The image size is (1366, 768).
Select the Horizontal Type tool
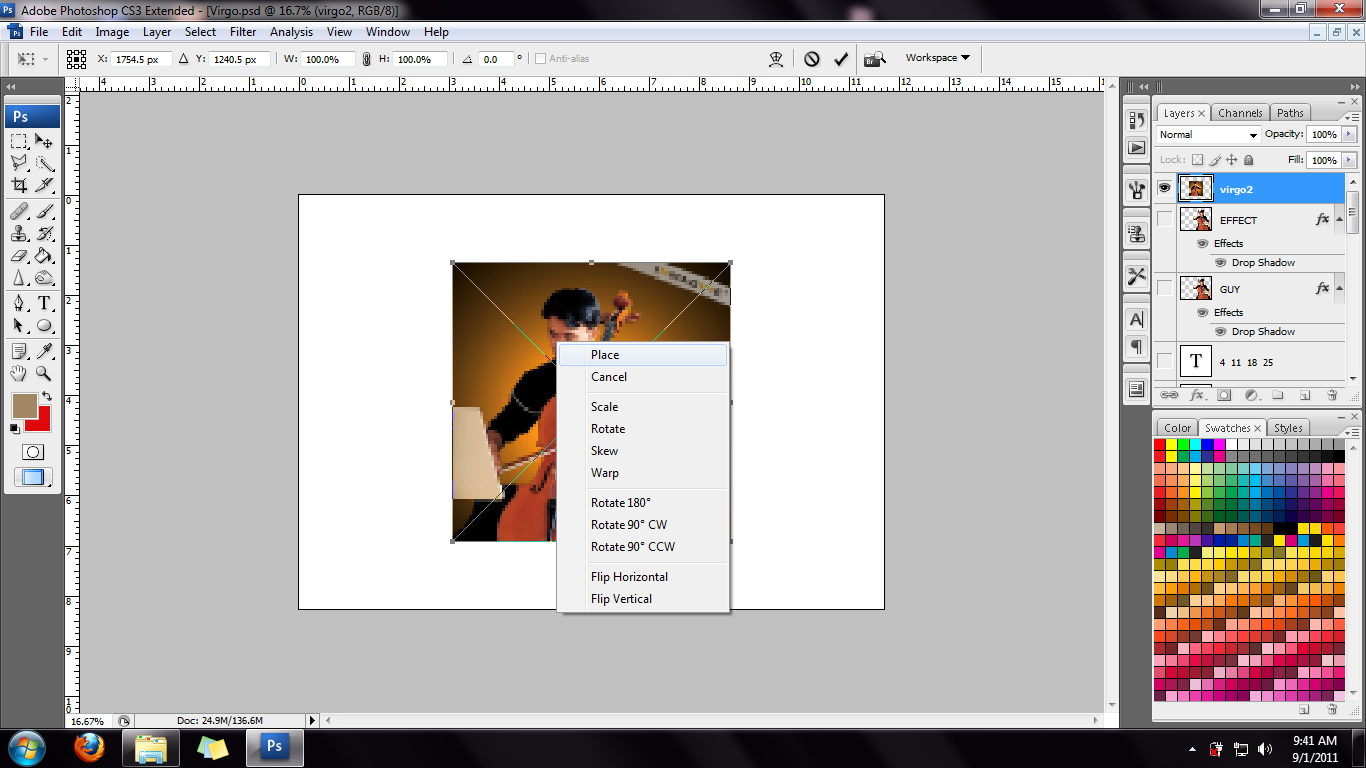pos(45,304)
